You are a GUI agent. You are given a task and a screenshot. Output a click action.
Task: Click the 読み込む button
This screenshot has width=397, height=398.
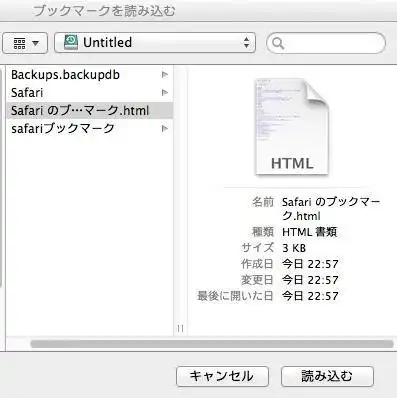327,376
